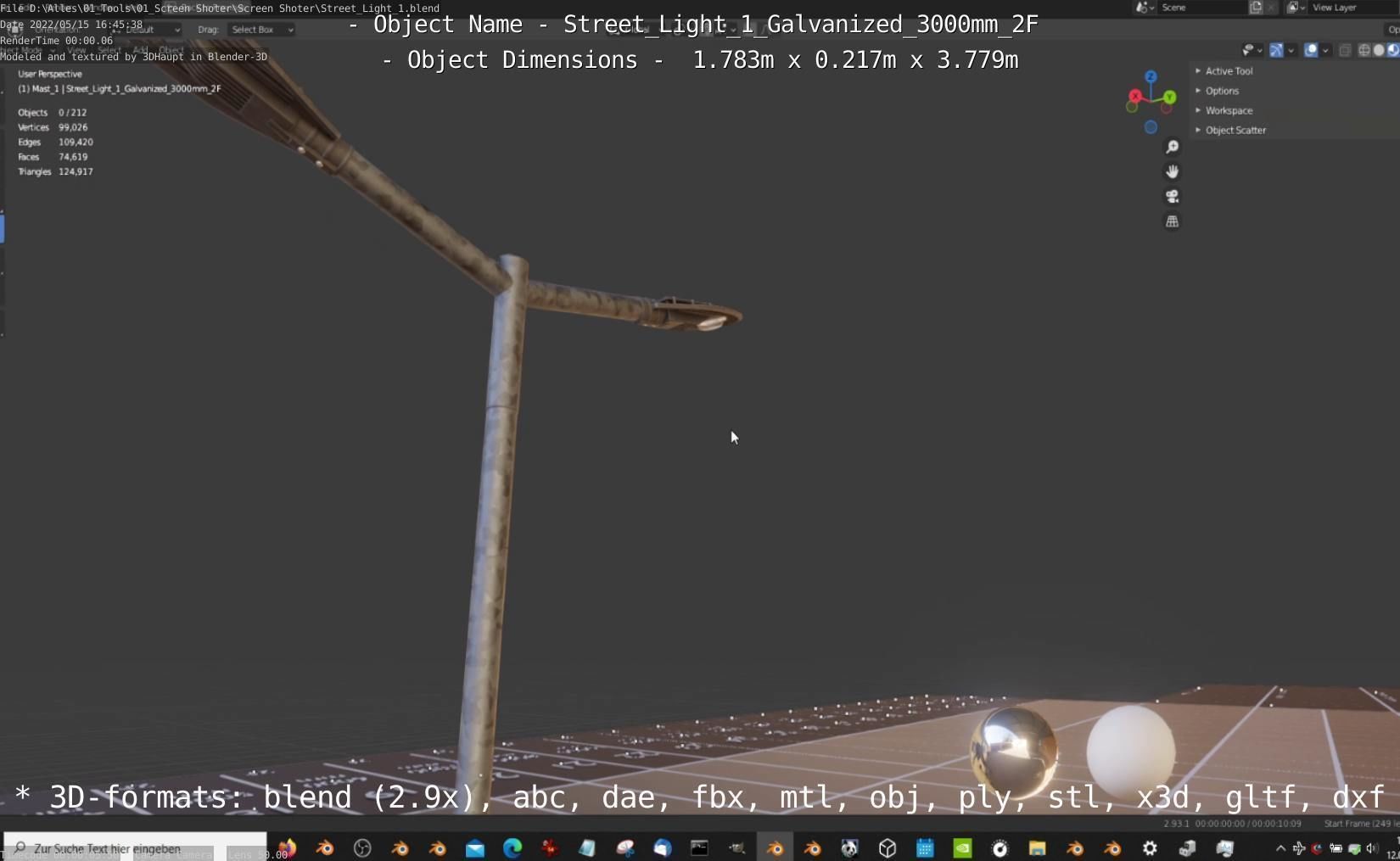1400x861 pixels.
Task: Open Firefox from the taskbar
Action: (287, 847)
